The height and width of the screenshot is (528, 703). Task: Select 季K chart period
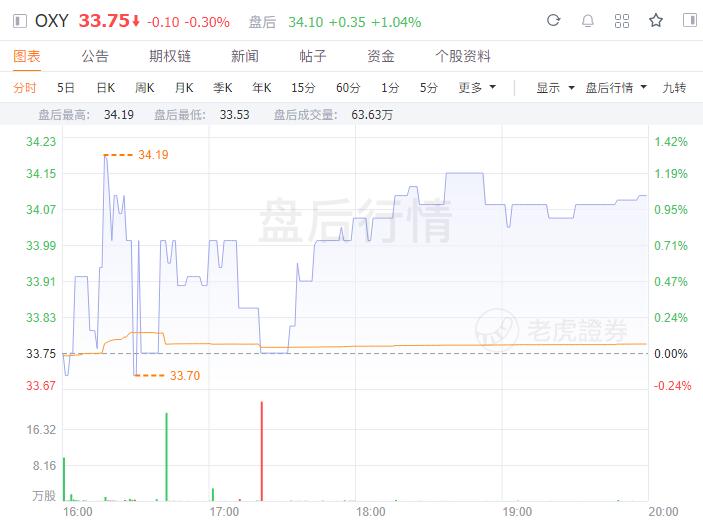223,87
